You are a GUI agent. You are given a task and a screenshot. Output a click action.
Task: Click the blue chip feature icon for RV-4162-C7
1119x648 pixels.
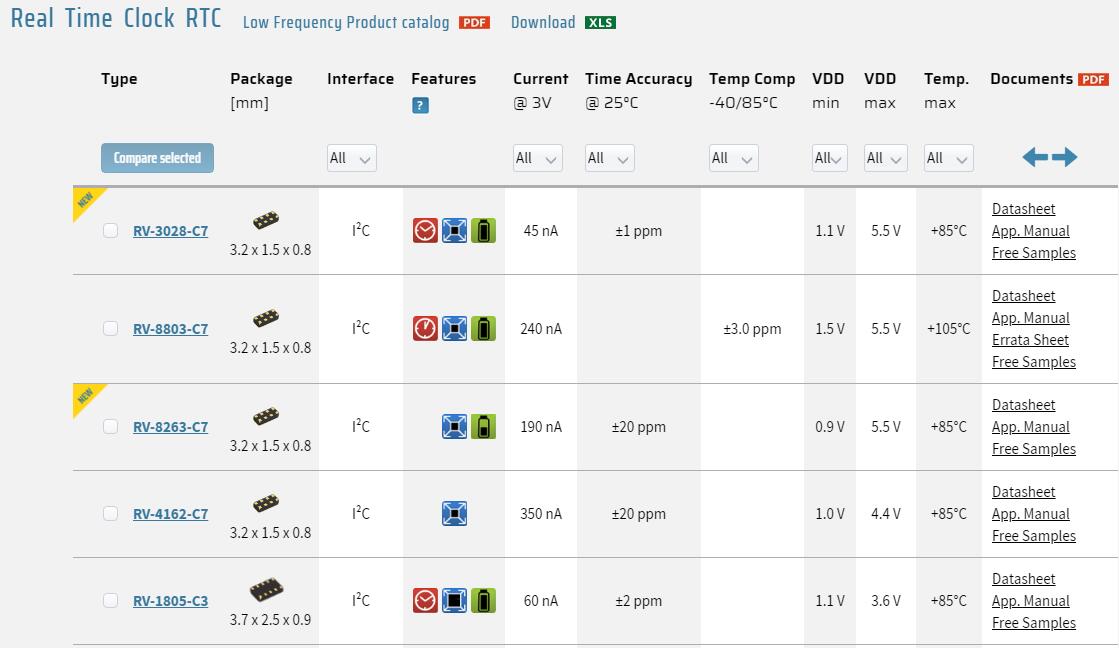pos(454,514)
